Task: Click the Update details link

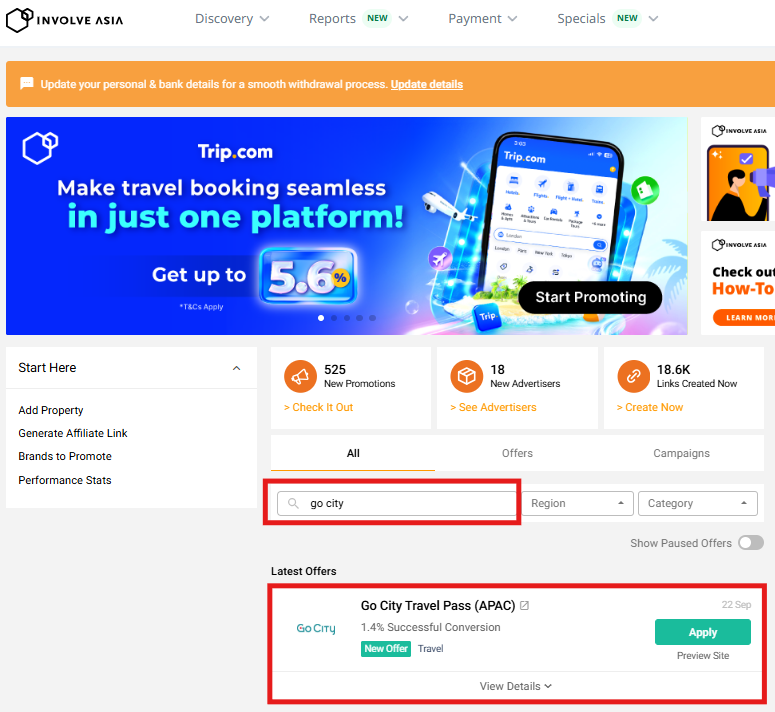Action: [x=426, y=84]
